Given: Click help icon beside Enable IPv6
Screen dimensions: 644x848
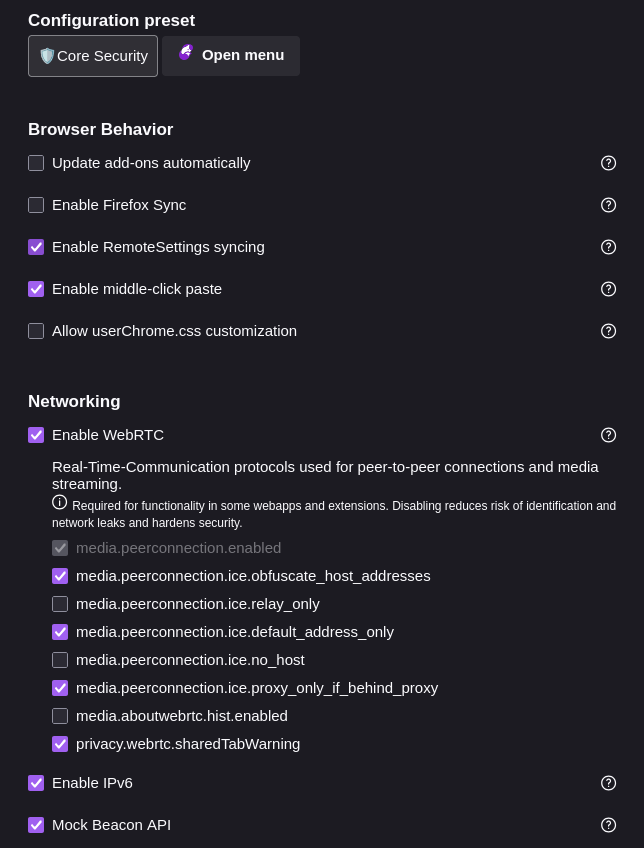Looking at the screenshot, I should (608, 783).
